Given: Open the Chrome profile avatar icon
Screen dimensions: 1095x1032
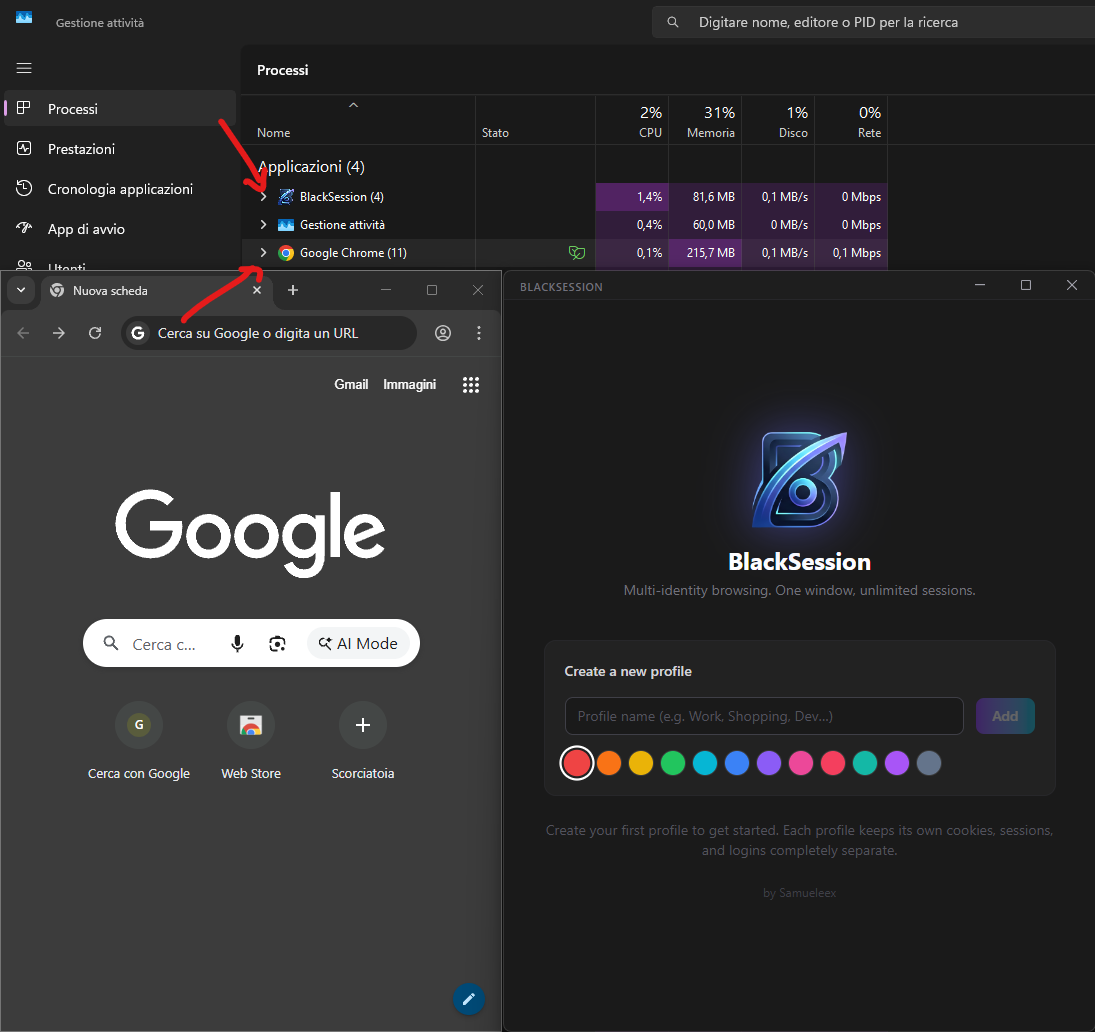Looking at the screenshot, I should coord(443,333).
